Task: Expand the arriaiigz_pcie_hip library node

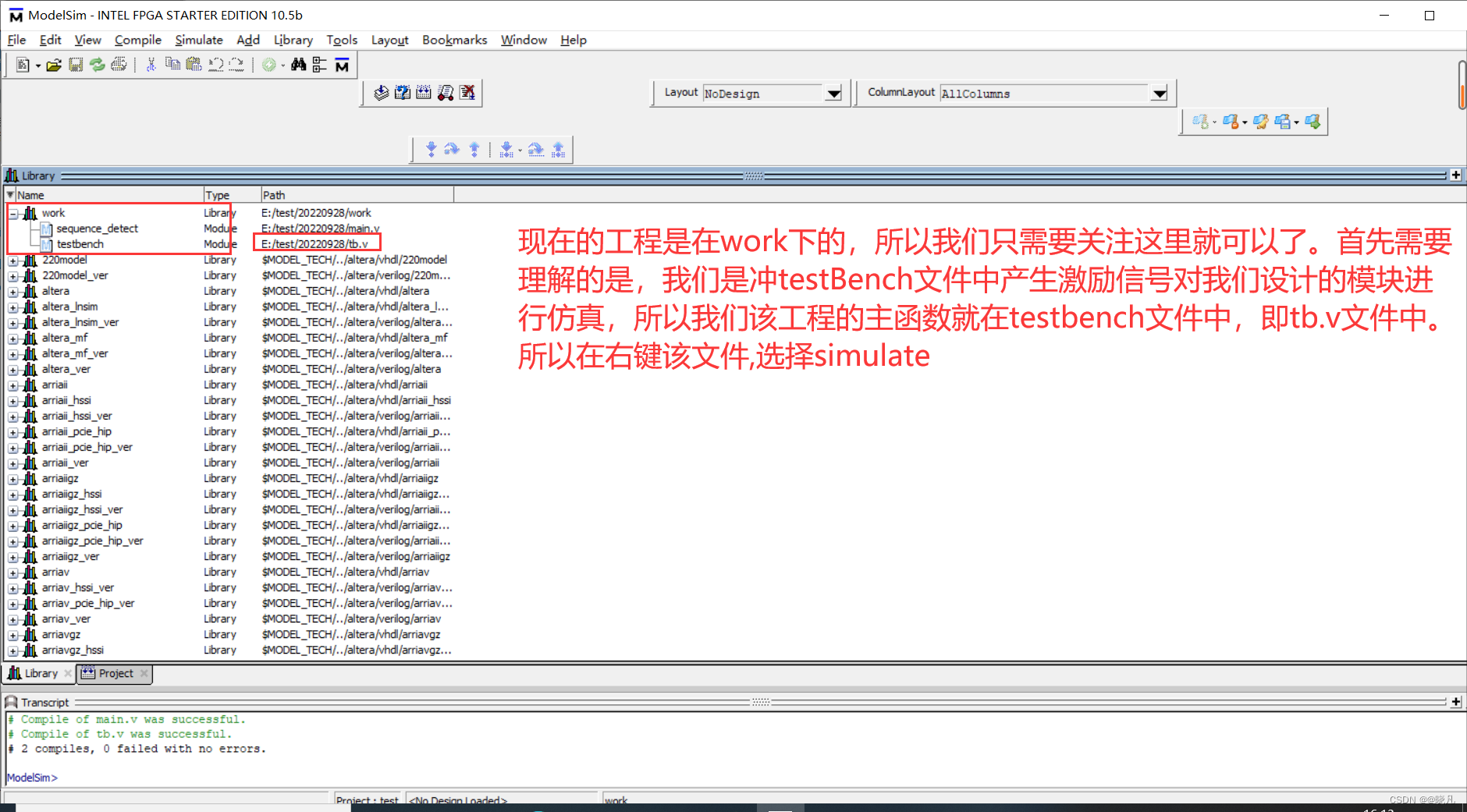Action: 13,526
